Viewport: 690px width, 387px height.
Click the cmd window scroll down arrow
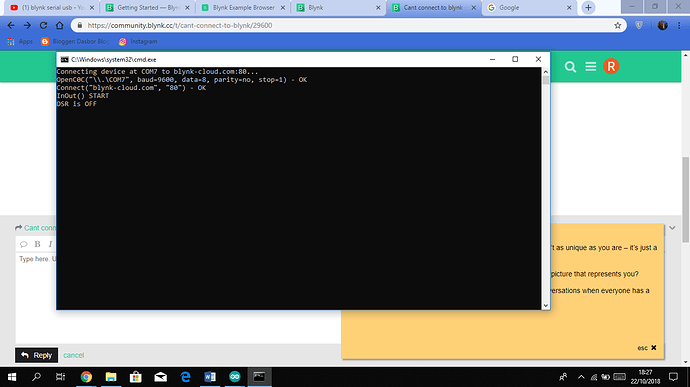click(546, 306)
